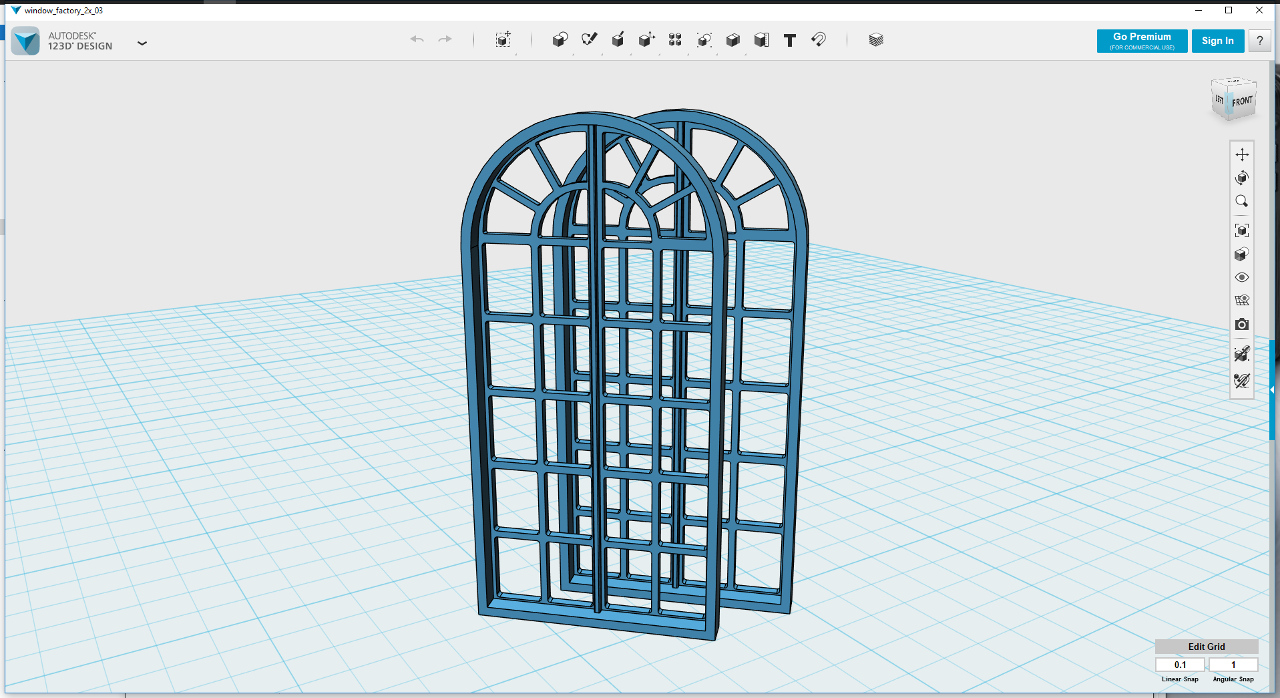Image resolution: width=1280 pixels, height=698 pixels.
Task: Toggle solids visibility eye icon
Action: pos(1242,277)
